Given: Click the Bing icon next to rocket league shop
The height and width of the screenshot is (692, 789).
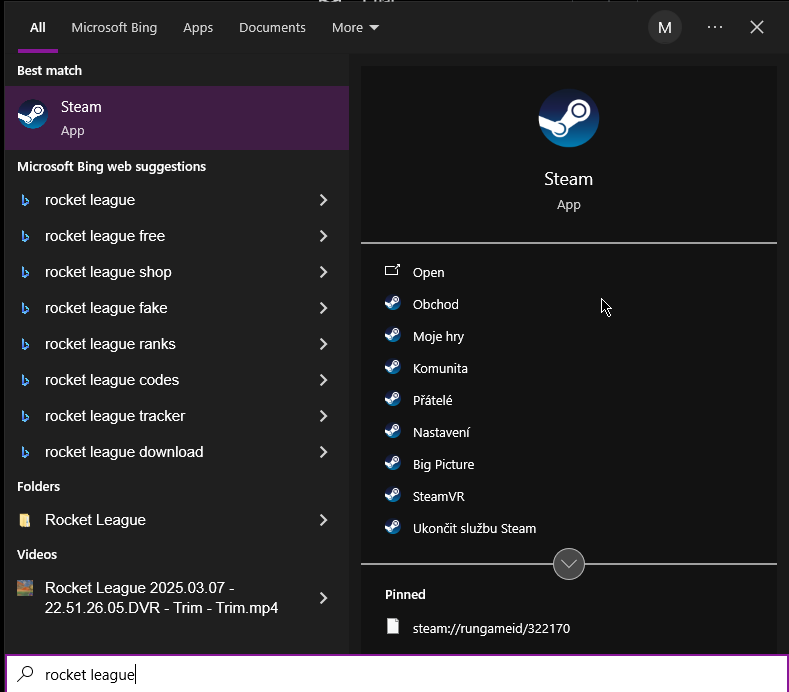Looking at the screenshot, I should tap(25, 272).
